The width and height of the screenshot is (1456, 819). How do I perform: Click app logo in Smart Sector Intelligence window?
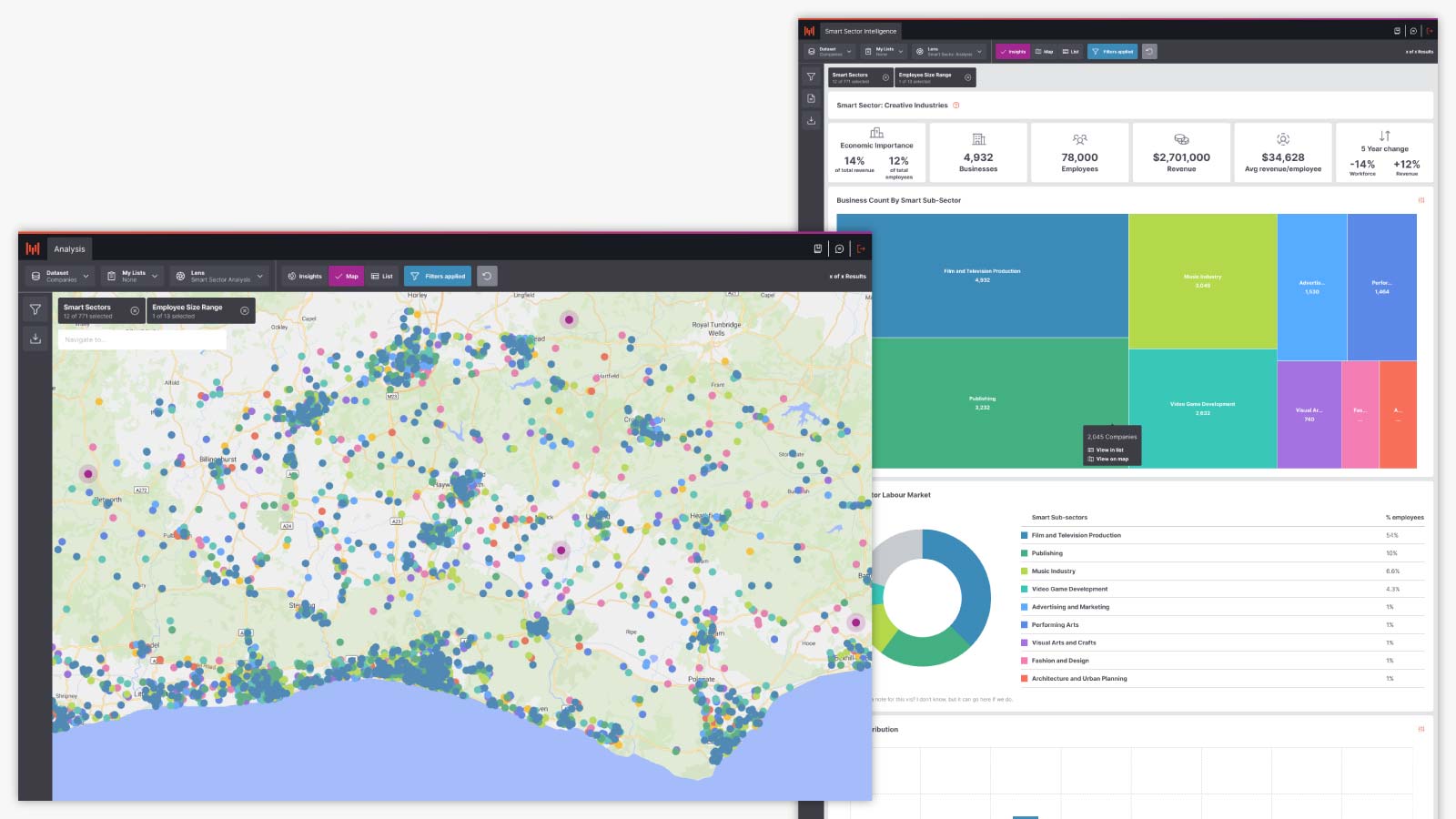click(809, 31)
